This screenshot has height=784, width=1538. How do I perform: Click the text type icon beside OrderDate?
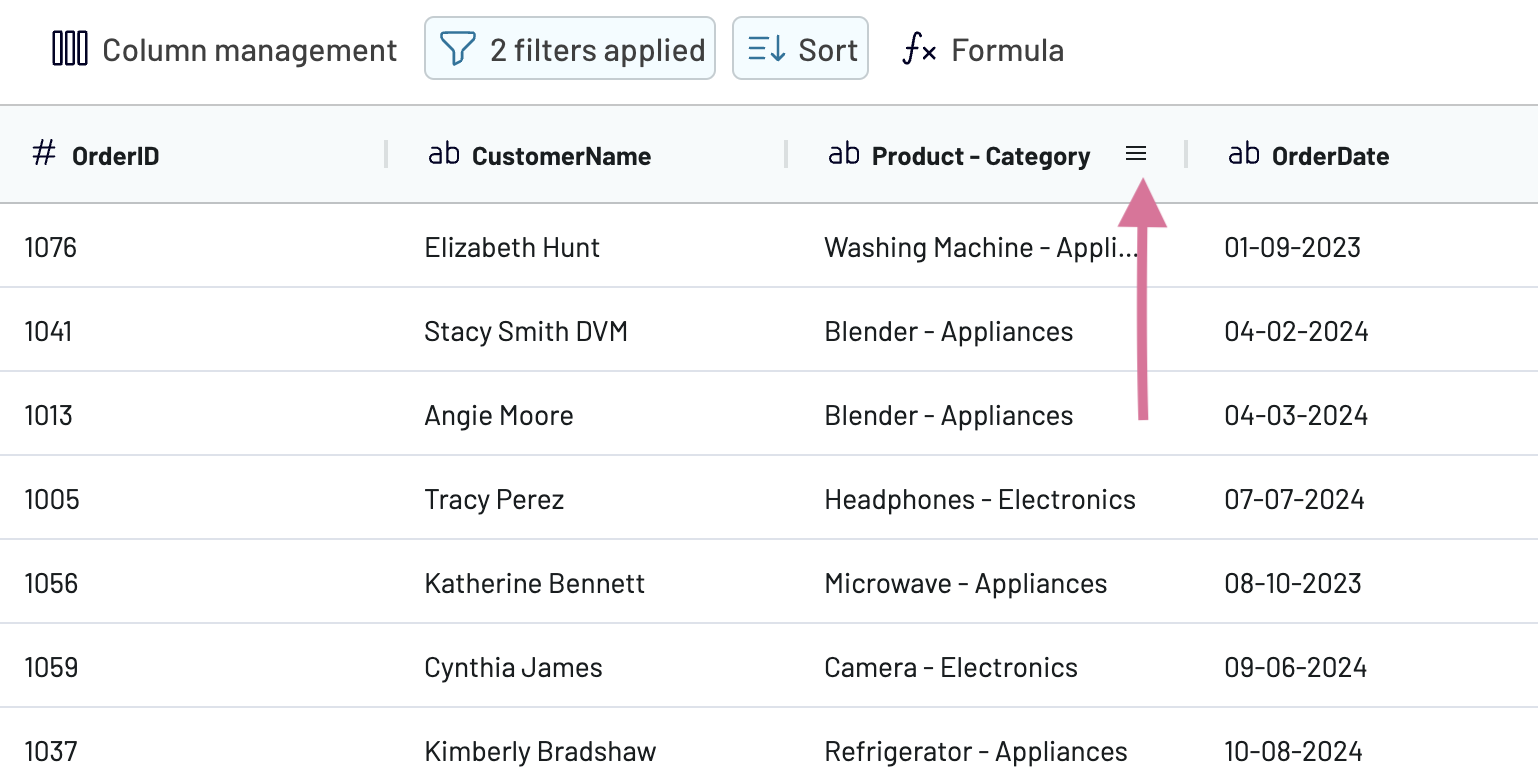click(1243, 154)
